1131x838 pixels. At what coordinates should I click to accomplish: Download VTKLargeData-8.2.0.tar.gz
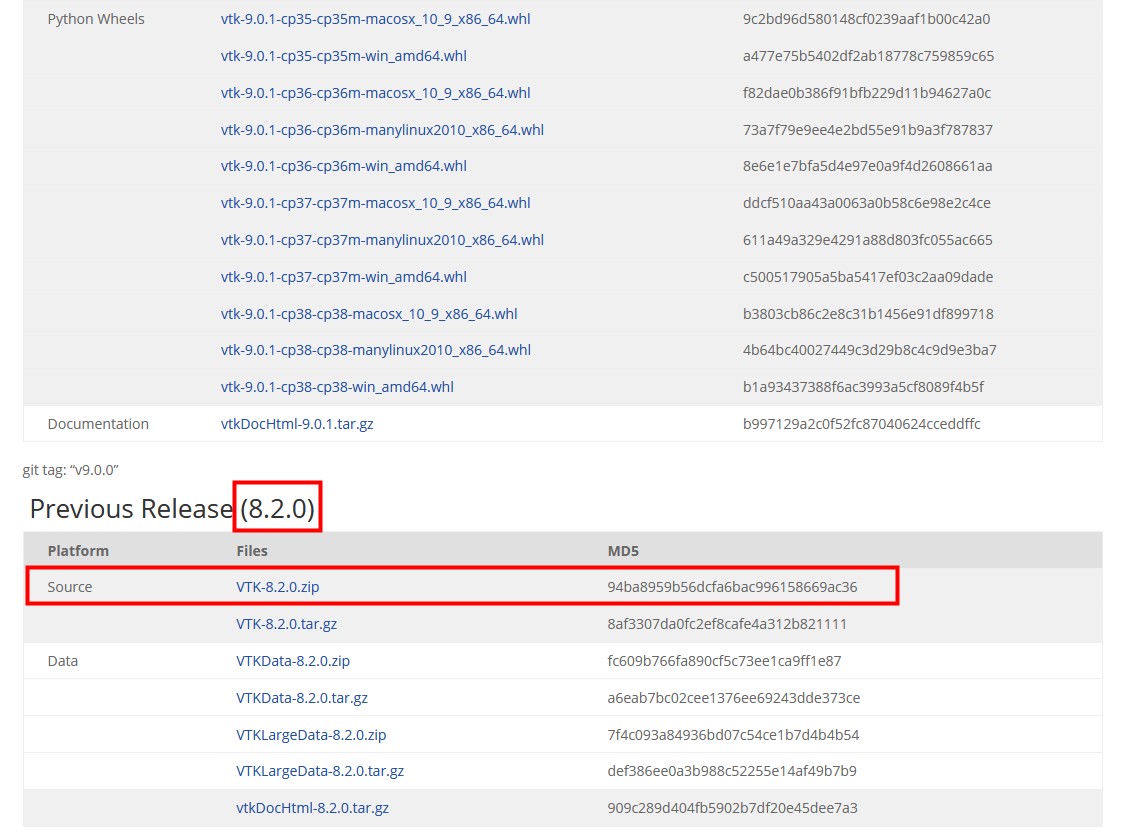[314, 771]
